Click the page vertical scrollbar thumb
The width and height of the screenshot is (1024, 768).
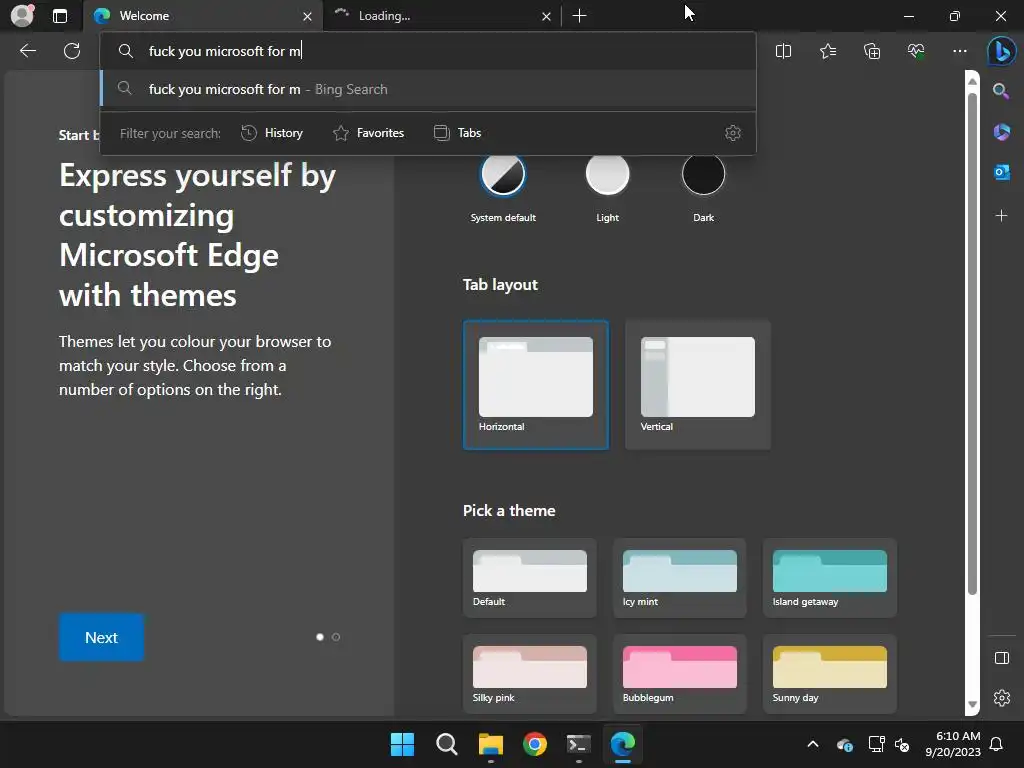point(972,343)
